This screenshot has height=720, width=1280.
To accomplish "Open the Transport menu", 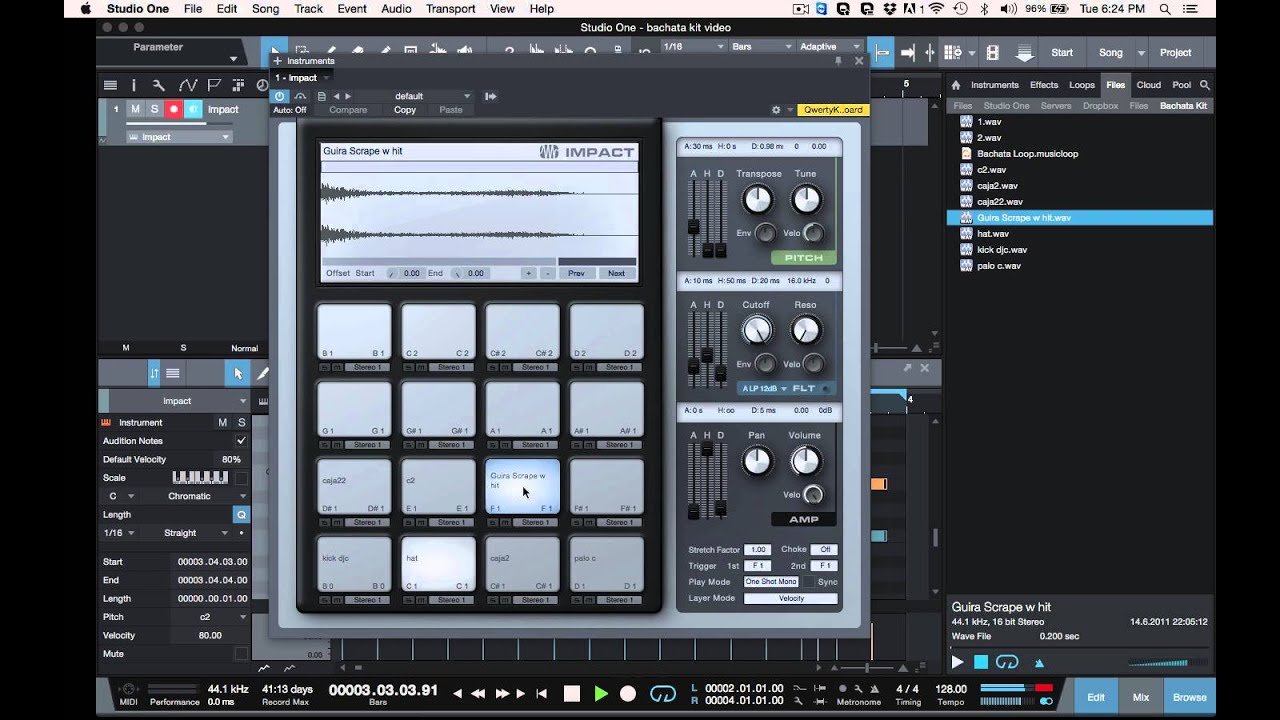I will (x=450, y=9).
